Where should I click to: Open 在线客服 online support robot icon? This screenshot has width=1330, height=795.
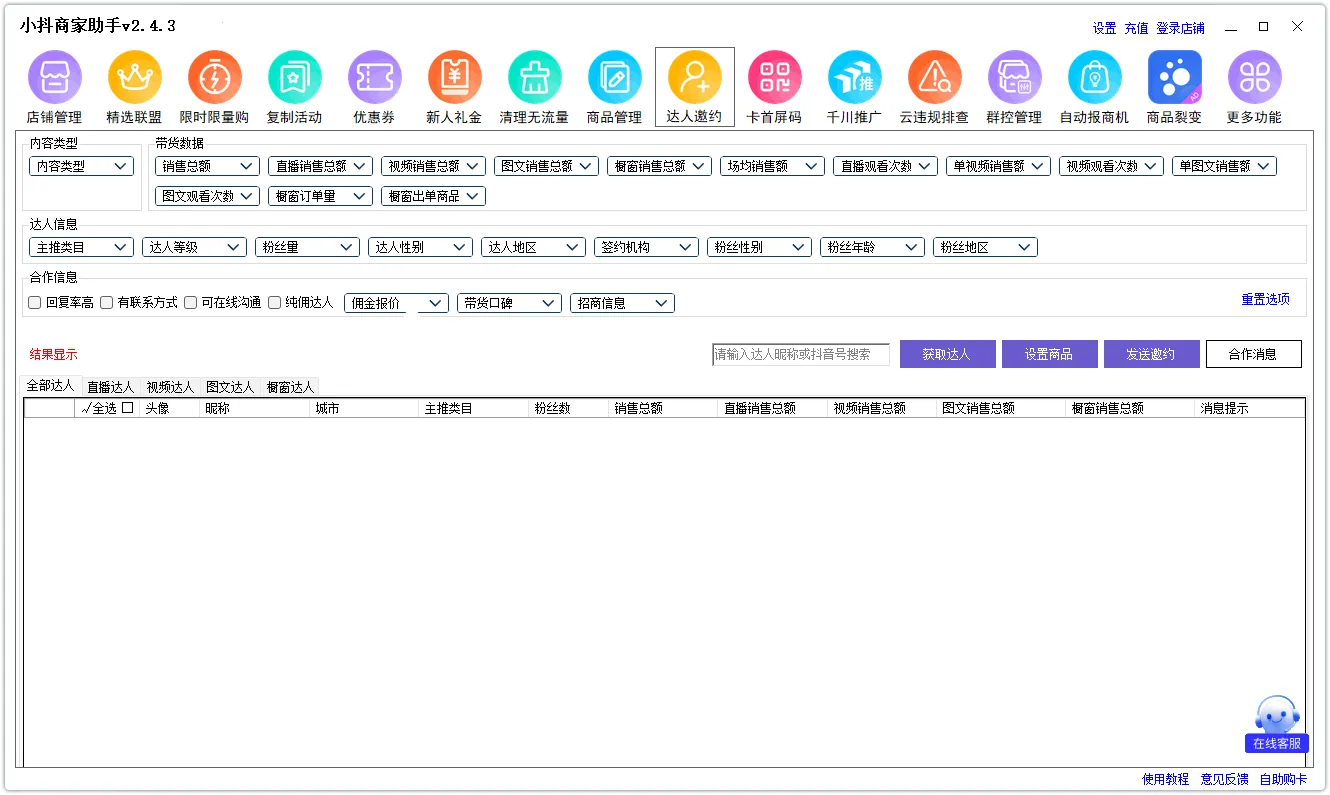[x=1276, y=722]
